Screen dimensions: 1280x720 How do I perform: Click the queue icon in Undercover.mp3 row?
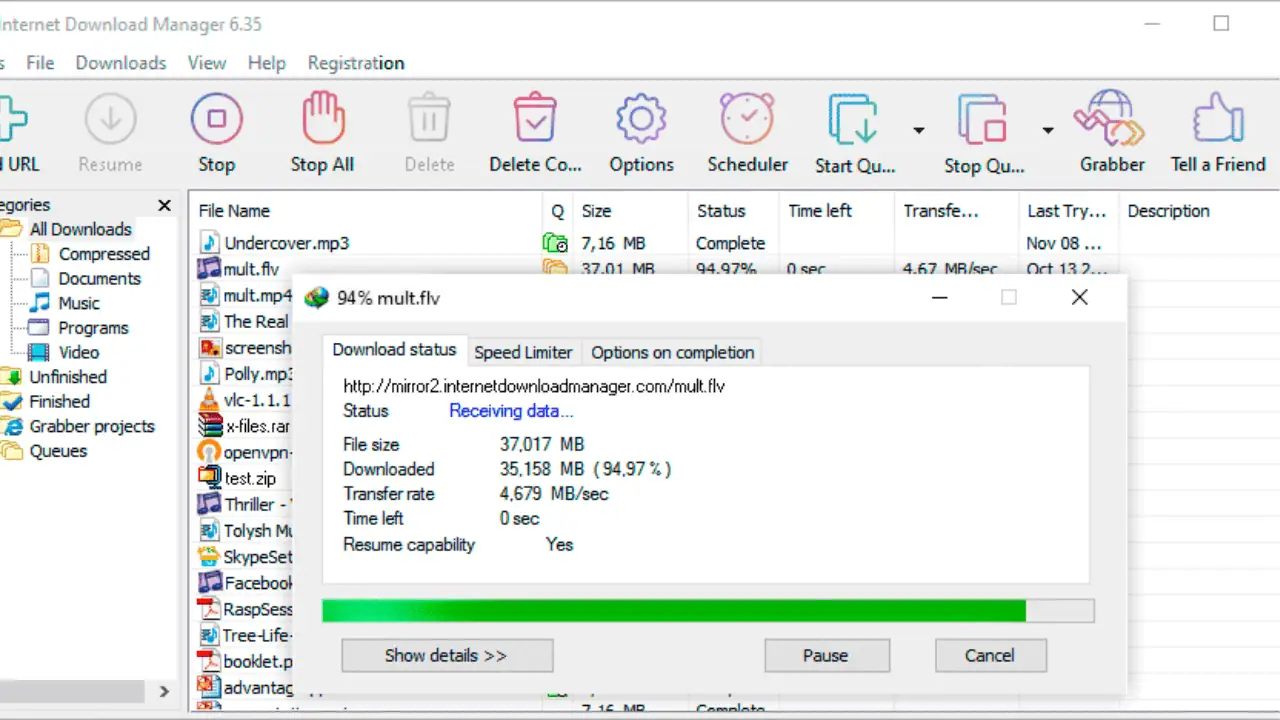(x=555, y=243)
